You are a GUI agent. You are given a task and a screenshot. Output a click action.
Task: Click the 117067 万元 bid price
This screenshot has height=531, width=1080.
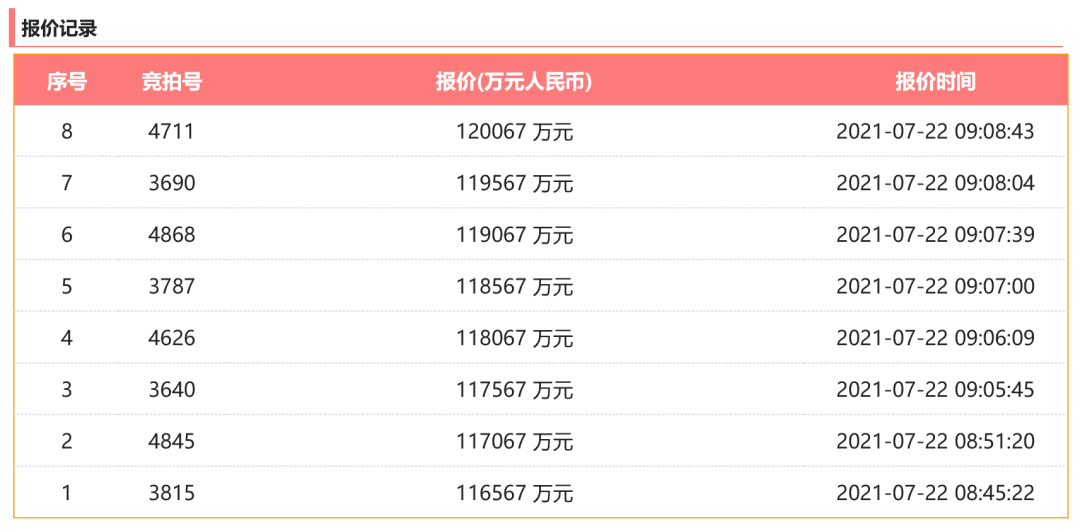514,442
